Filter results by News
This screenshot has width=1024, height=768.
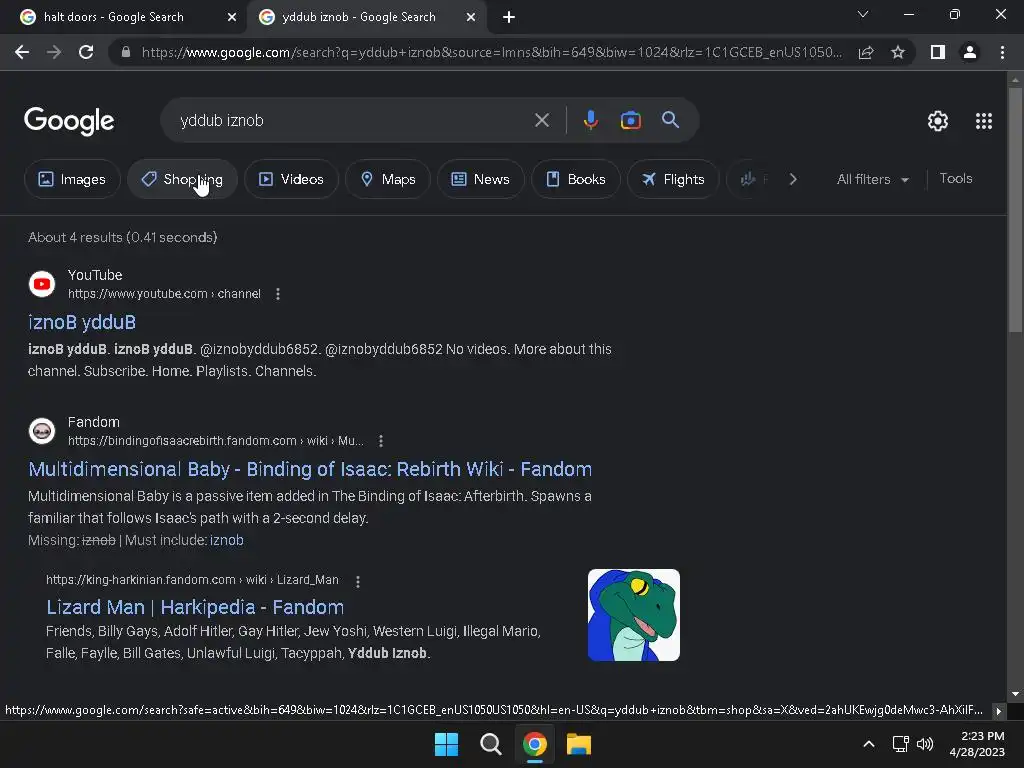tap(481, 179)
